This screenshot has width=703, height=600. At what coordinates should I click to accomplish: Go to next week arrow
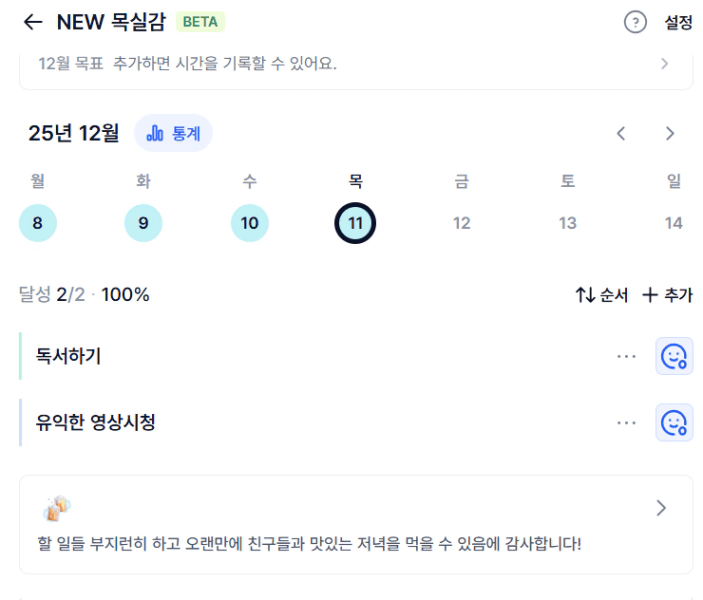tap(670, 134)
